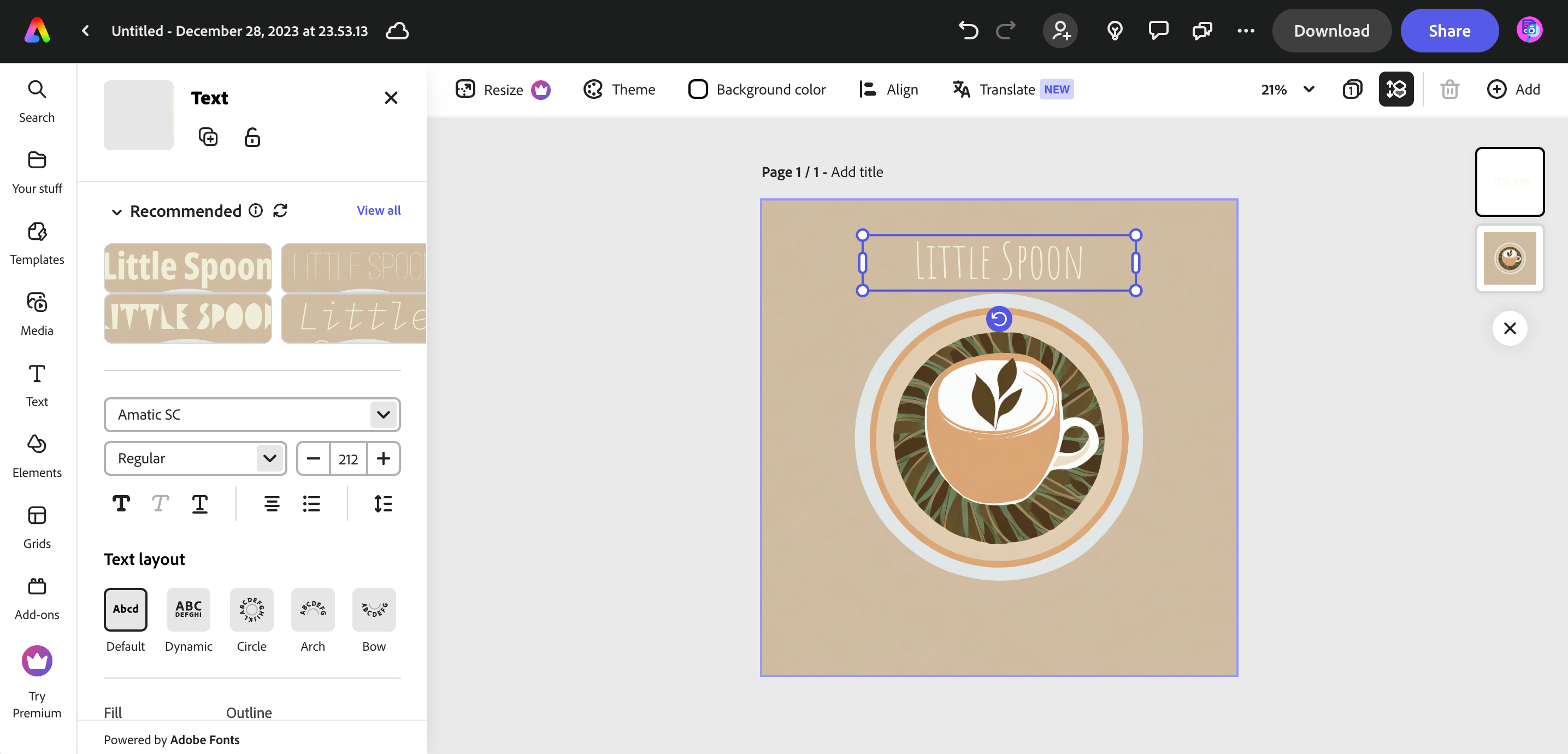Select the Circle text layout option
The image size is (1568, 754).
click(x=252, y=608)
